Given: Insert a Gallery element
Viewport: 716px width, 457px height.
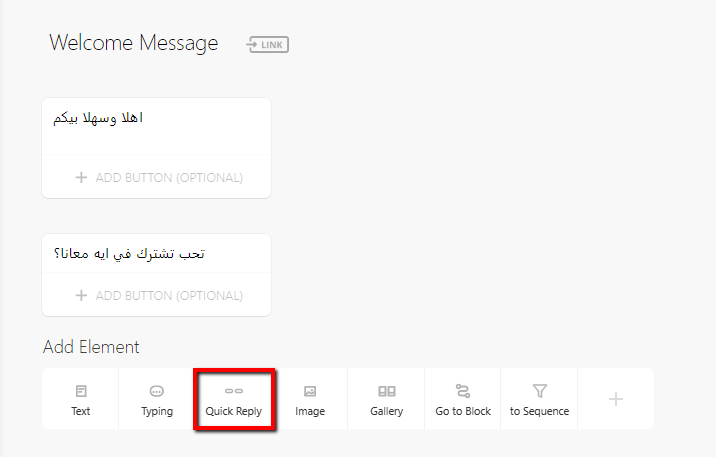Looking at the screenshot, I should point(386,399).
